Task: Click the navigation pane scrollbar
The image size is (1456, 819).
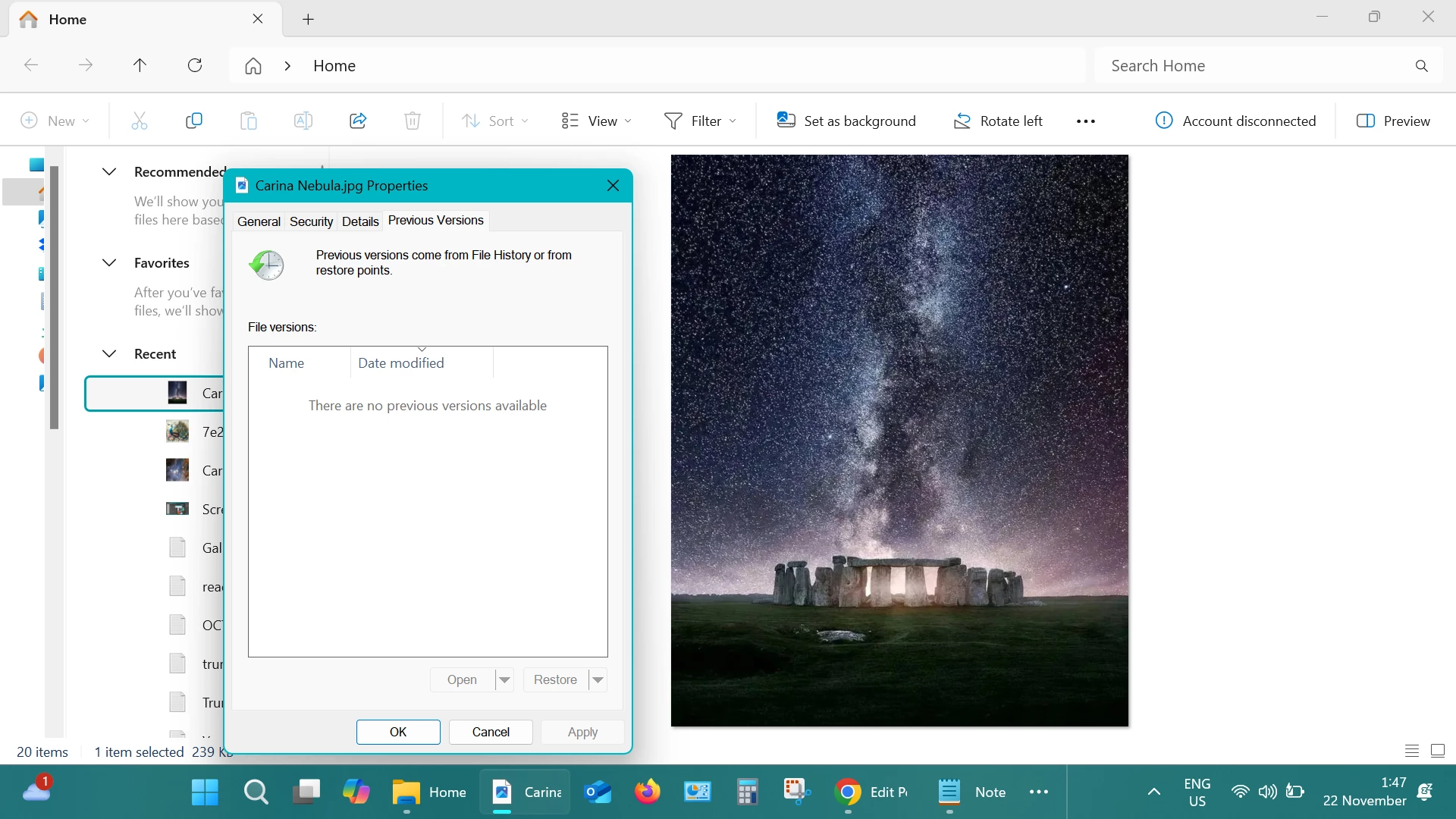Action: [54, 297]
